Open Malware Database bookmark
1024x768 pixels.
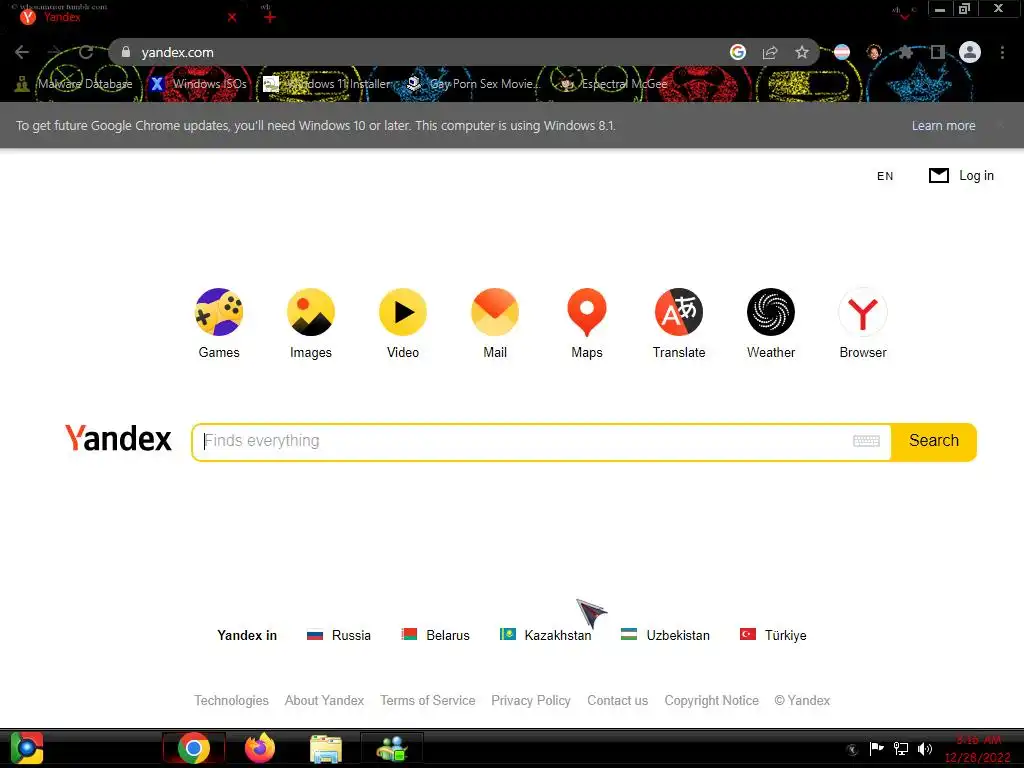(x=74, y=84)
